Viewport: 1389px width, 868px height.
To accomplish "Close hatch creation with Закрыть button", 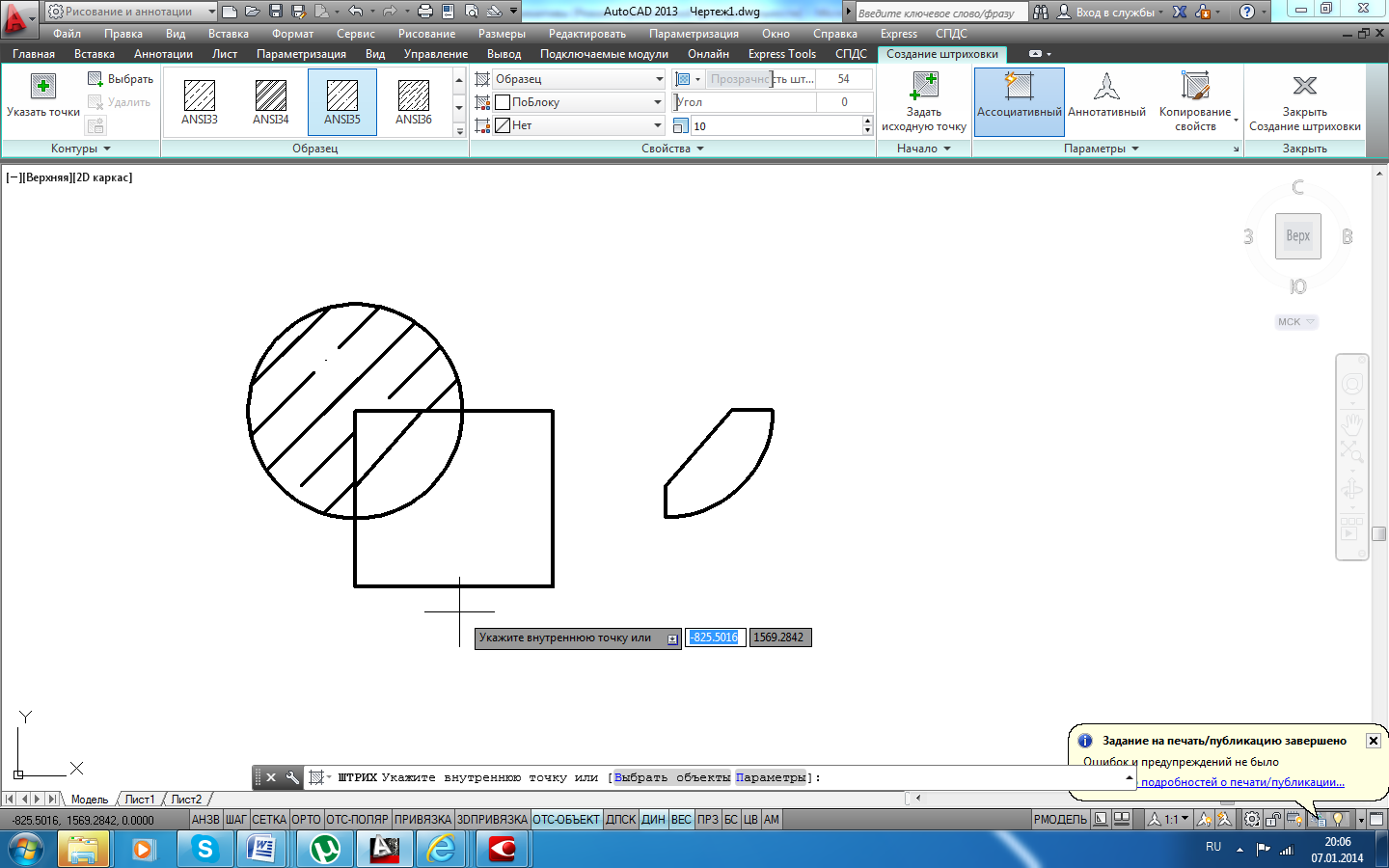I will [1304, 89].
